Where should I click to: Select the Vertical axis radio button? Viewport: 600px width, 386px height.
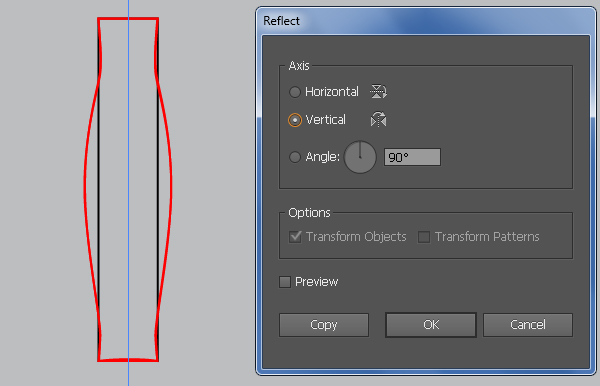pyautogui.click(x=295, y=120)
